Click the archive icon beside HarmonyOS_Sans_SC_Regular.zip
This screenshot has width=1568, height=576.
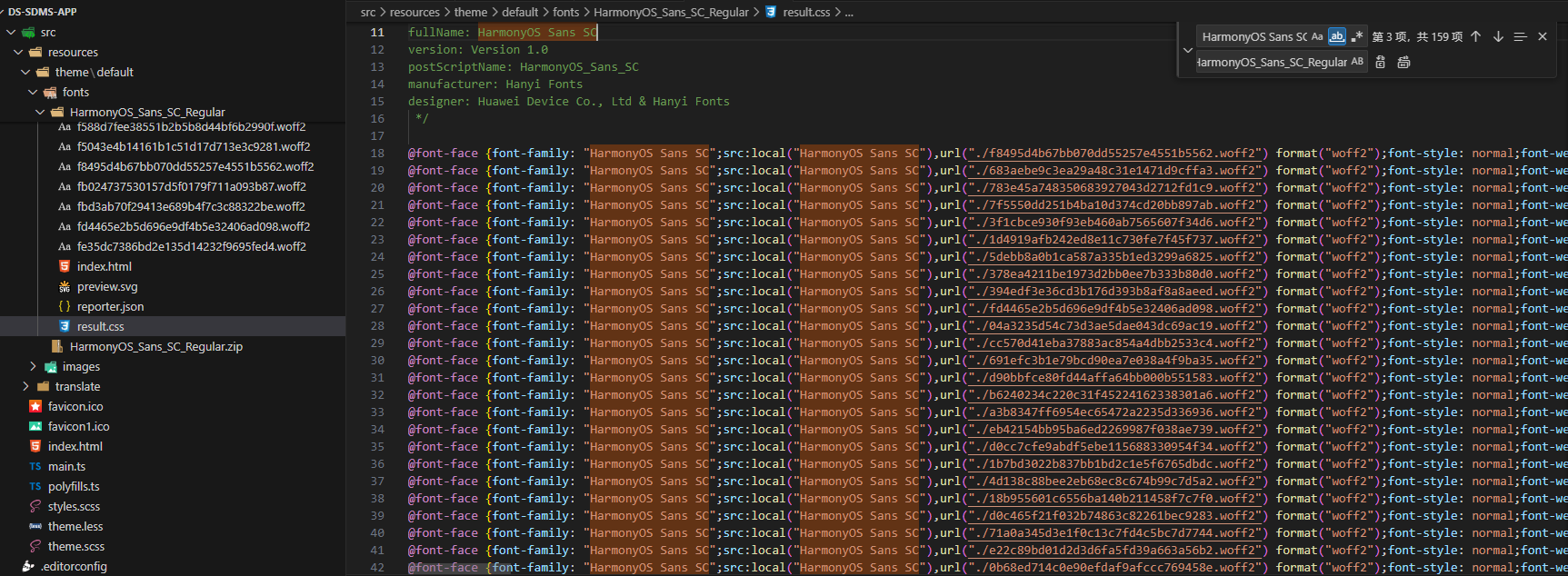[x=57, y=346]
